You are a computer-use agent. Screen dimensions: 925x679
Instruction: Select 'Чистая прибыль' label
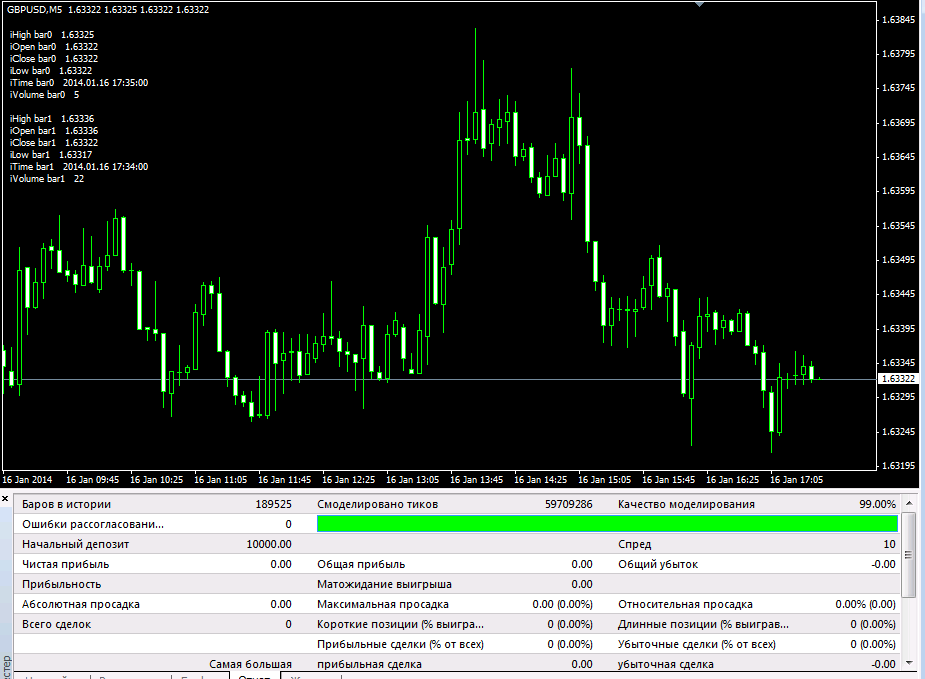tap(65, 565)
